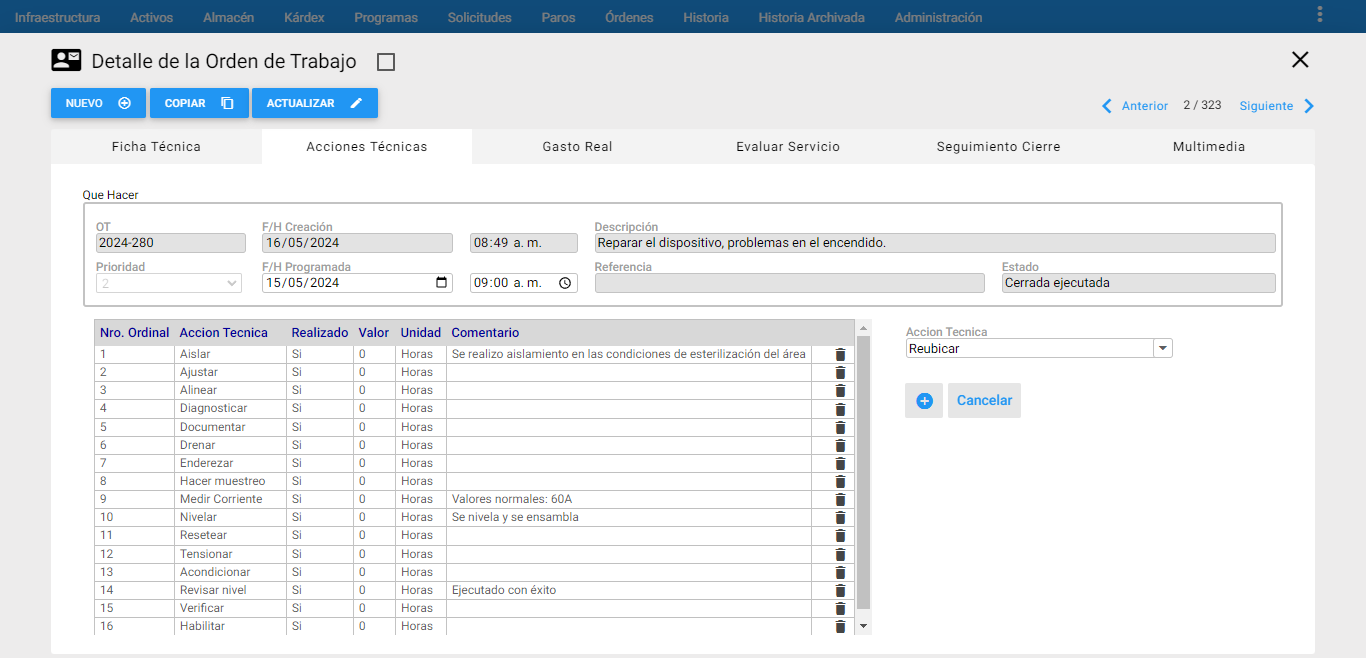This screenshot has height=658, width=1366.
Task: Delete the Diagnosticar row with trash icon
Action: tap(840, 409)
